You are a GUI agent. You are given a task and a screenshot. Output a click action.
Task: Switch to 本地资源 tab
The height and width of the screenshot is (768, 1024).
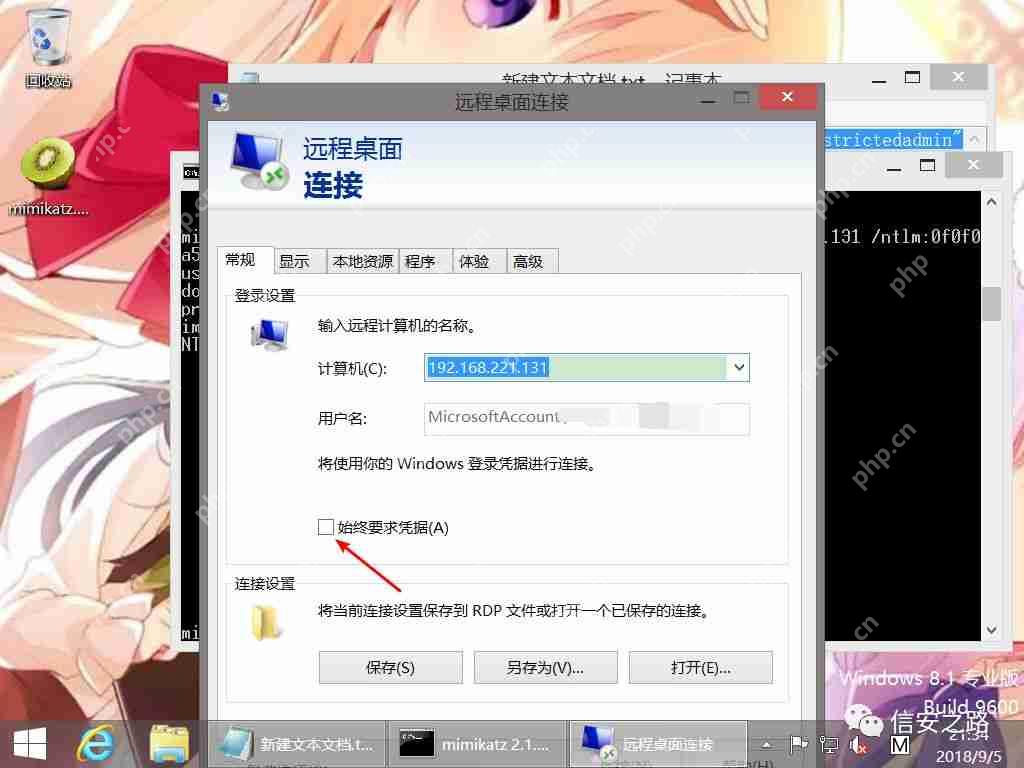coord(362,262)
